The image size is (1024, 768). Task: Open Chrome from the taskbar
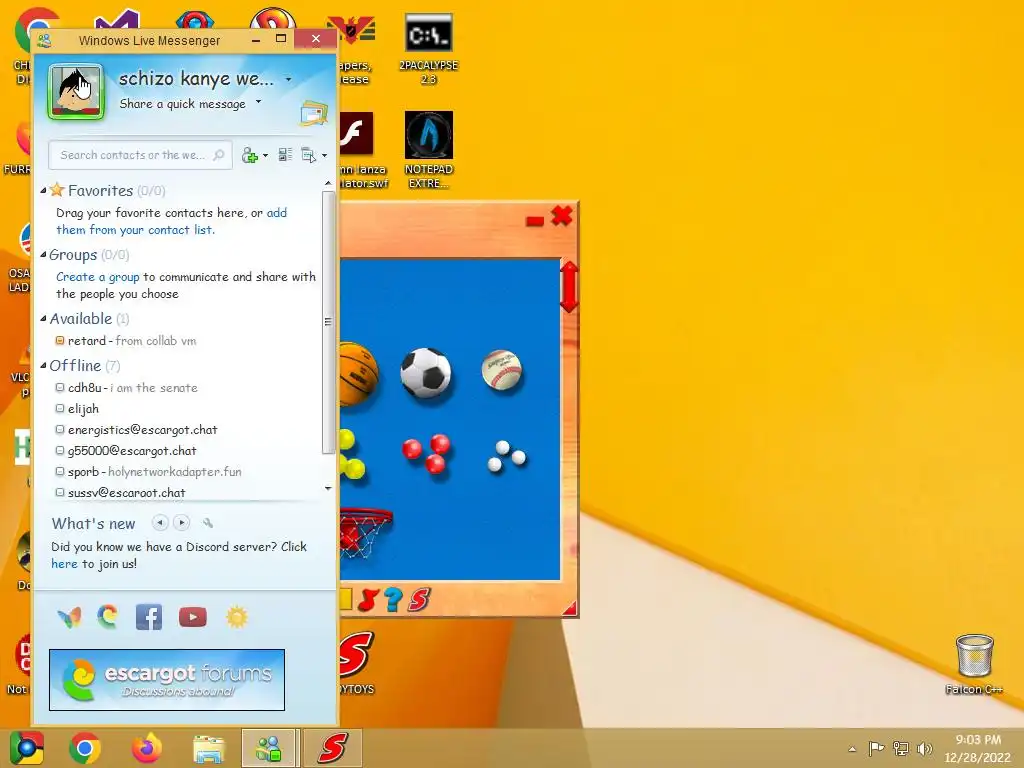[85, 748]
